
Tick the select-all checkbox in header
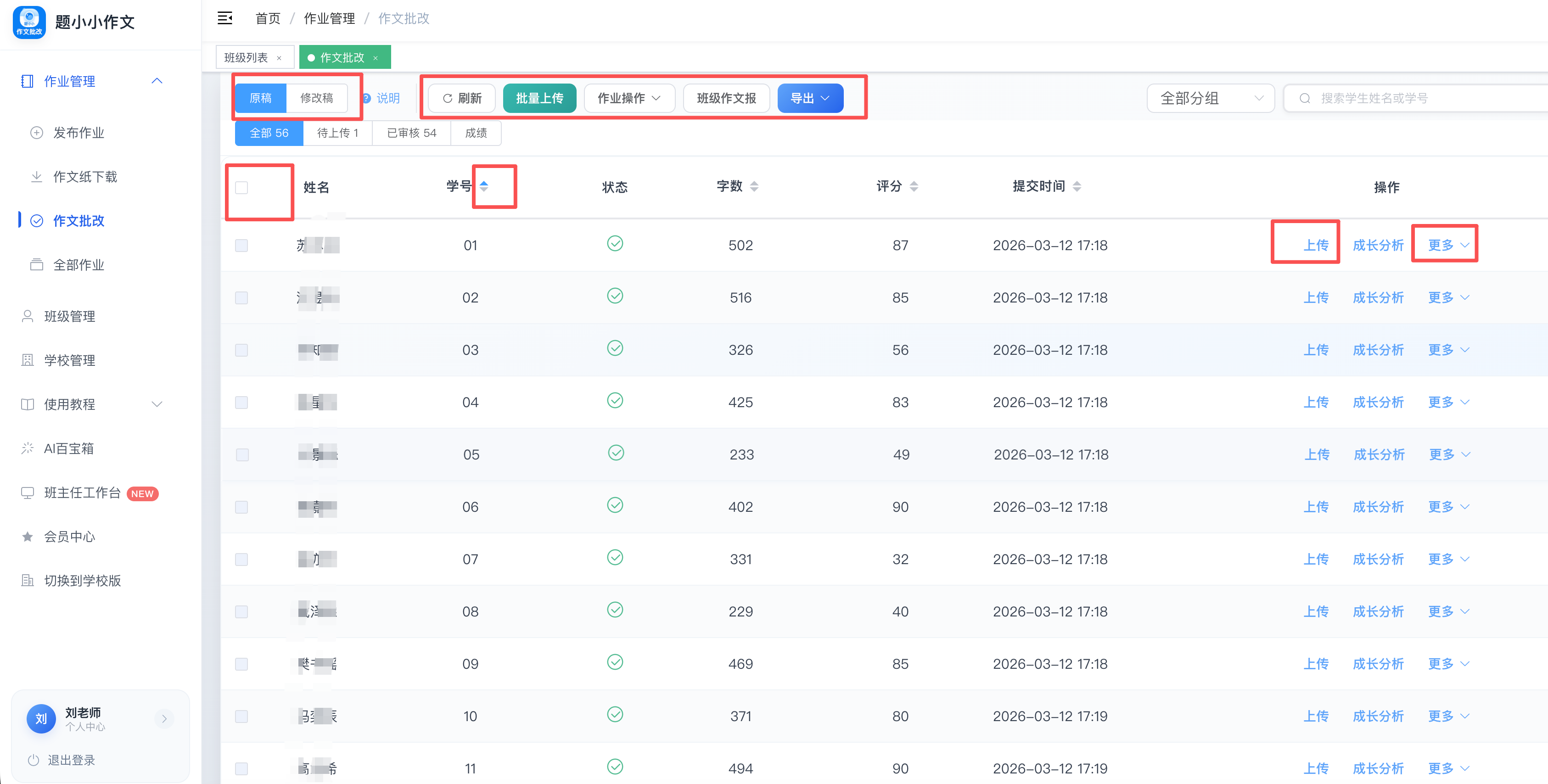pyautogui.click(x=241, y=187)
